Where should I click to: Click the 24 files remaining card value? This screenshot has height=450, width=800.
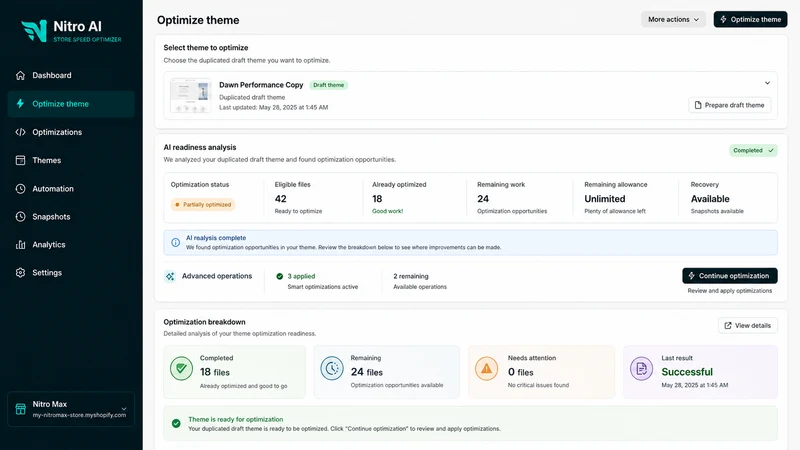(367, 372)
